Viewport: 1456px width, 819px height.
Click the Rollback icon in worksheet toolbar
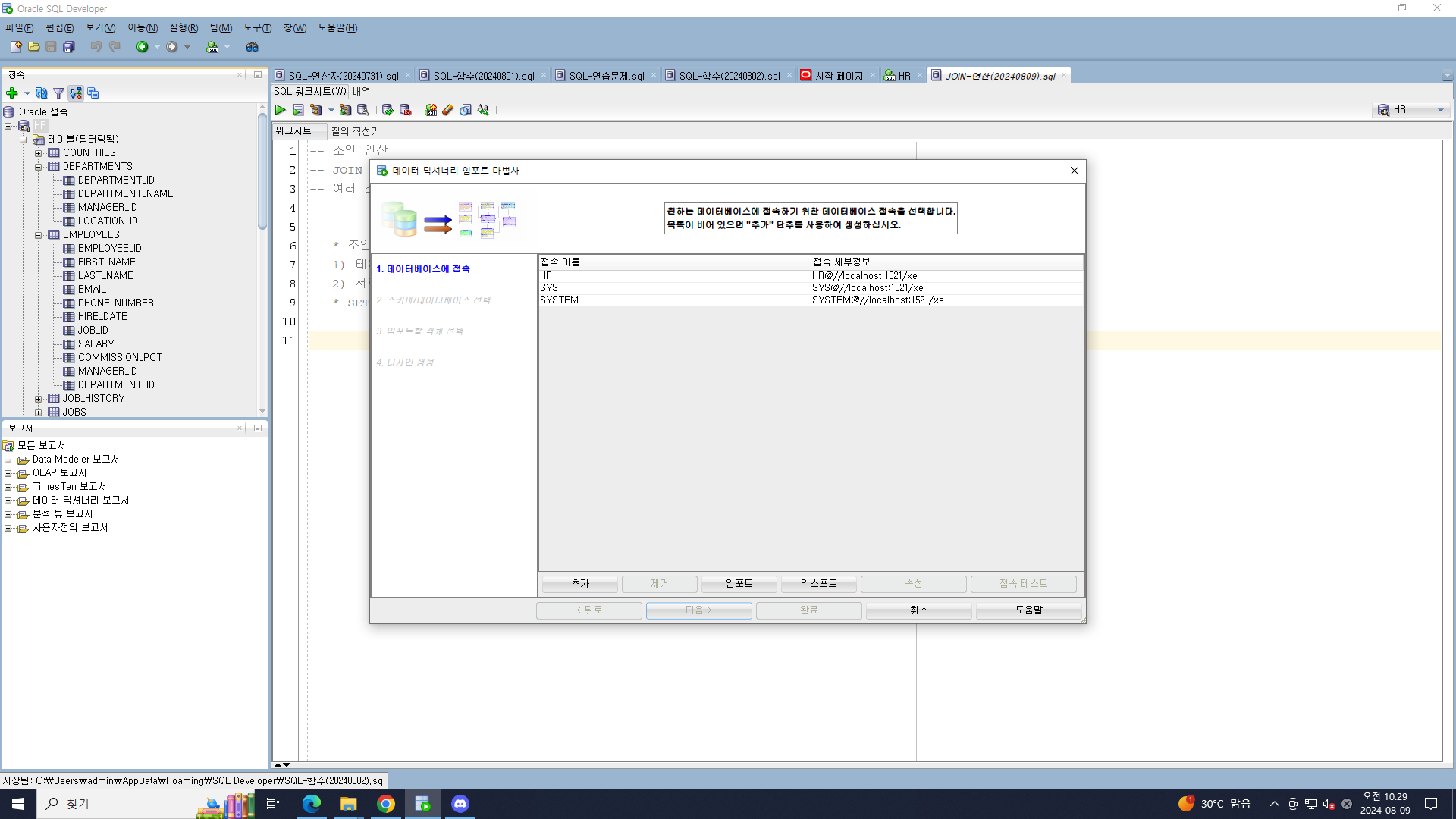pos(405,110)
